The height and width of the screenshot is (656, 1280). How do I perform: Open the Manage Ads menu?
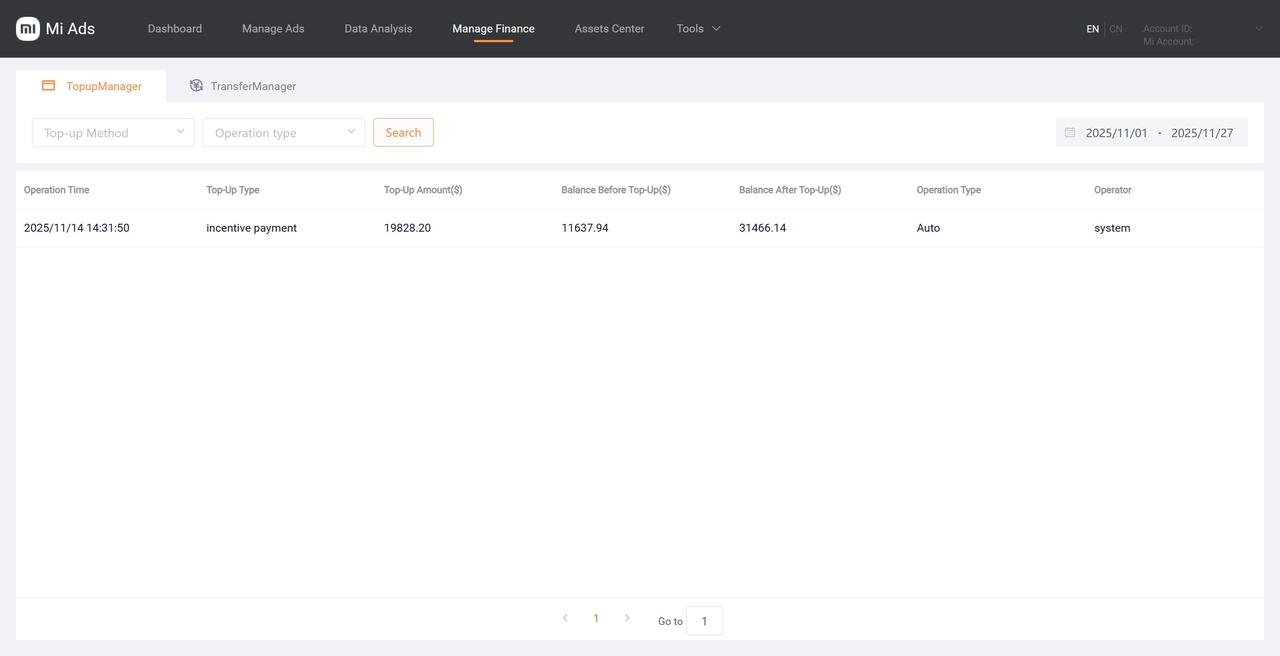click(x=273, y=29)
